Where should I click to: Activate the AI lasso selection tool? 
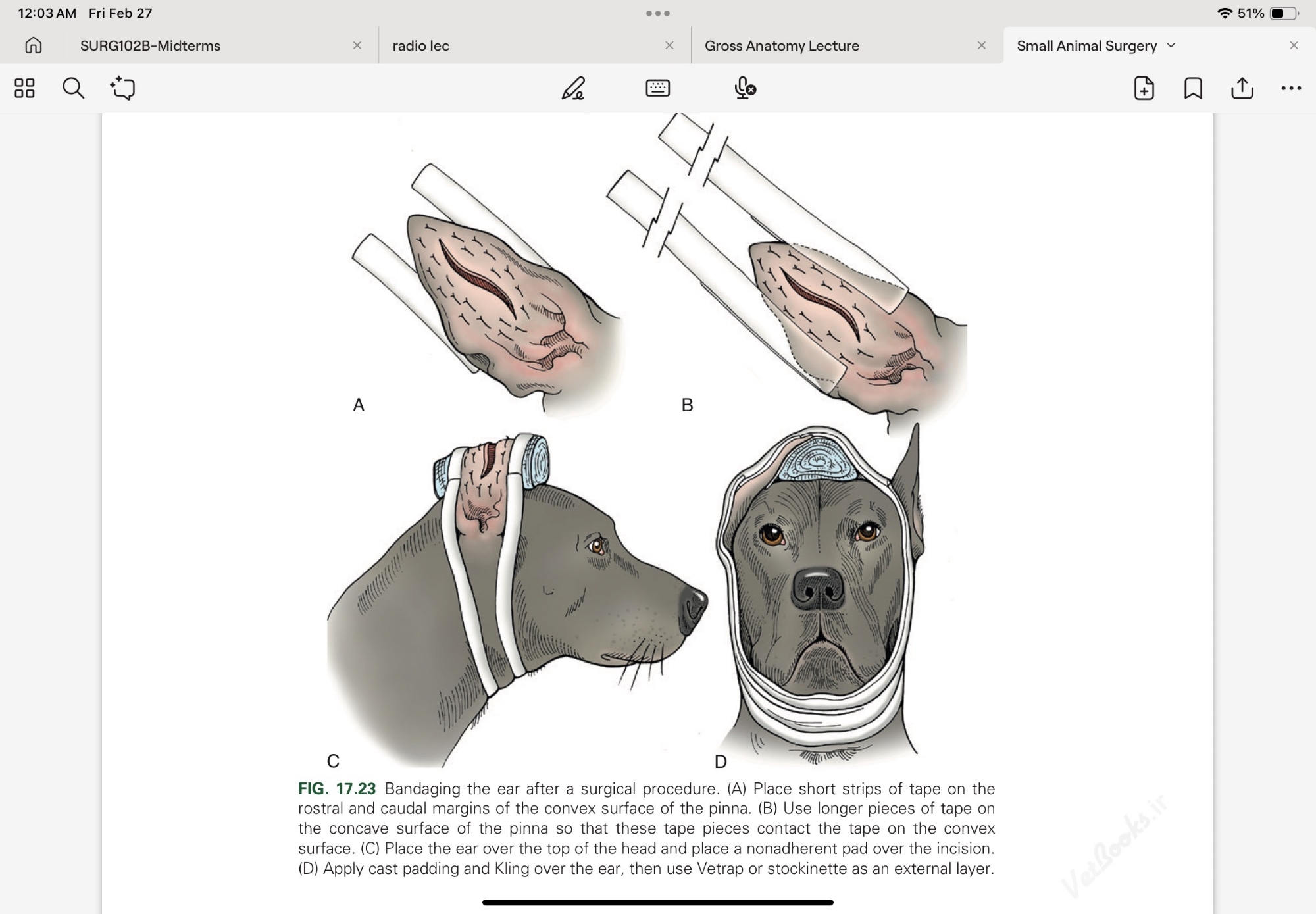point(122,88)
